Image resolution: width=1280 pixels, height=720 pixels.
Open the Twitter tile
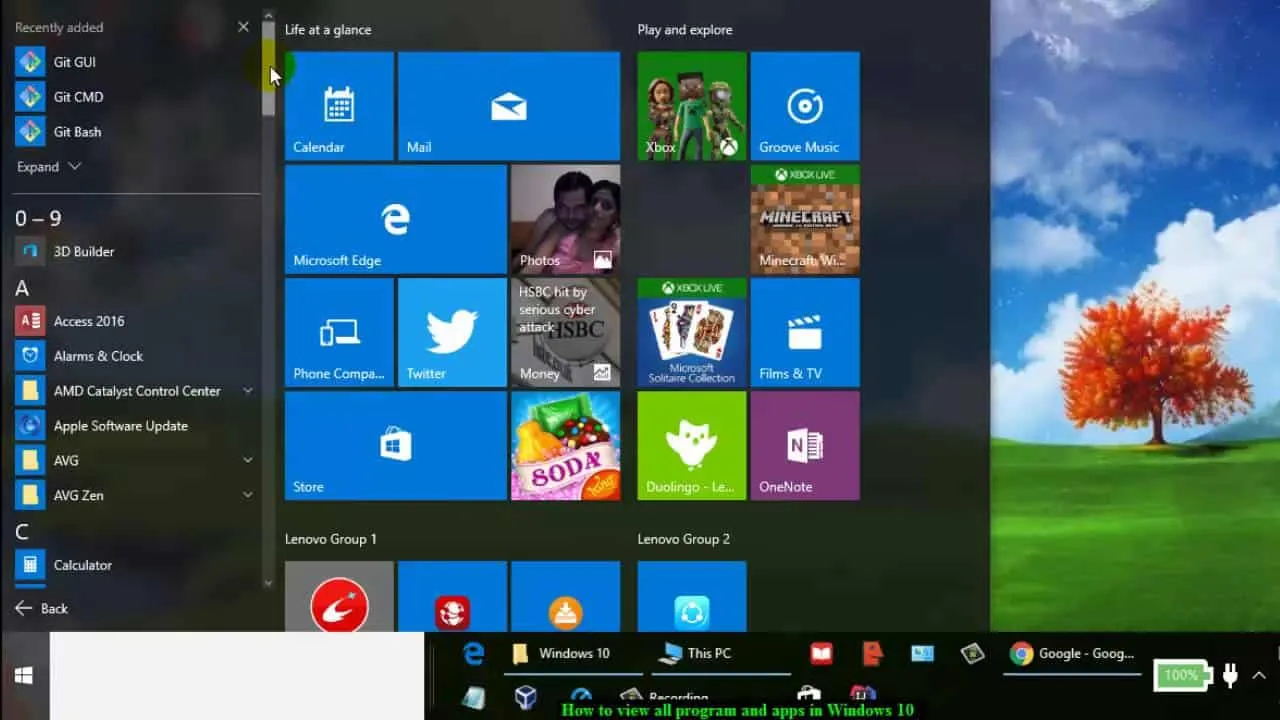(x=452, y=332)
